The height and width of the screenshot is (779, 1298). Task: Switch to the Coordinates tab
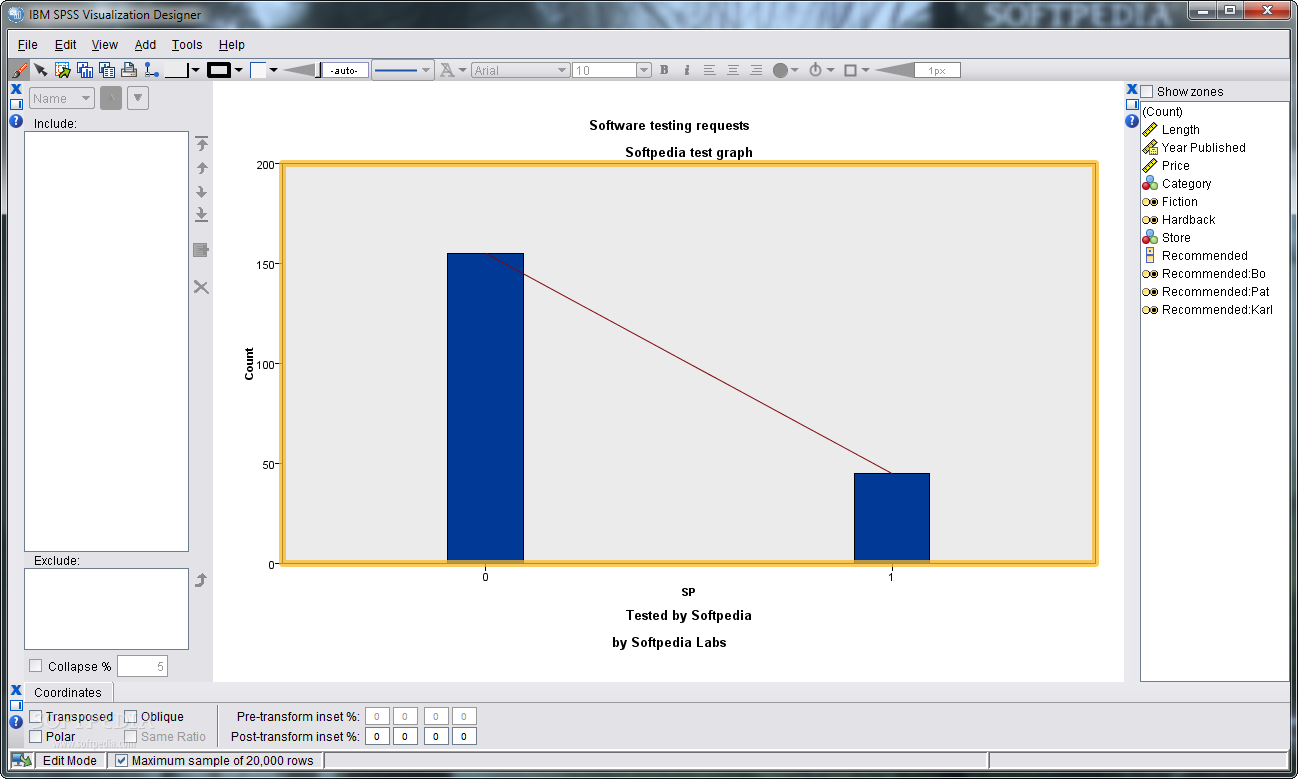point(68,692)
